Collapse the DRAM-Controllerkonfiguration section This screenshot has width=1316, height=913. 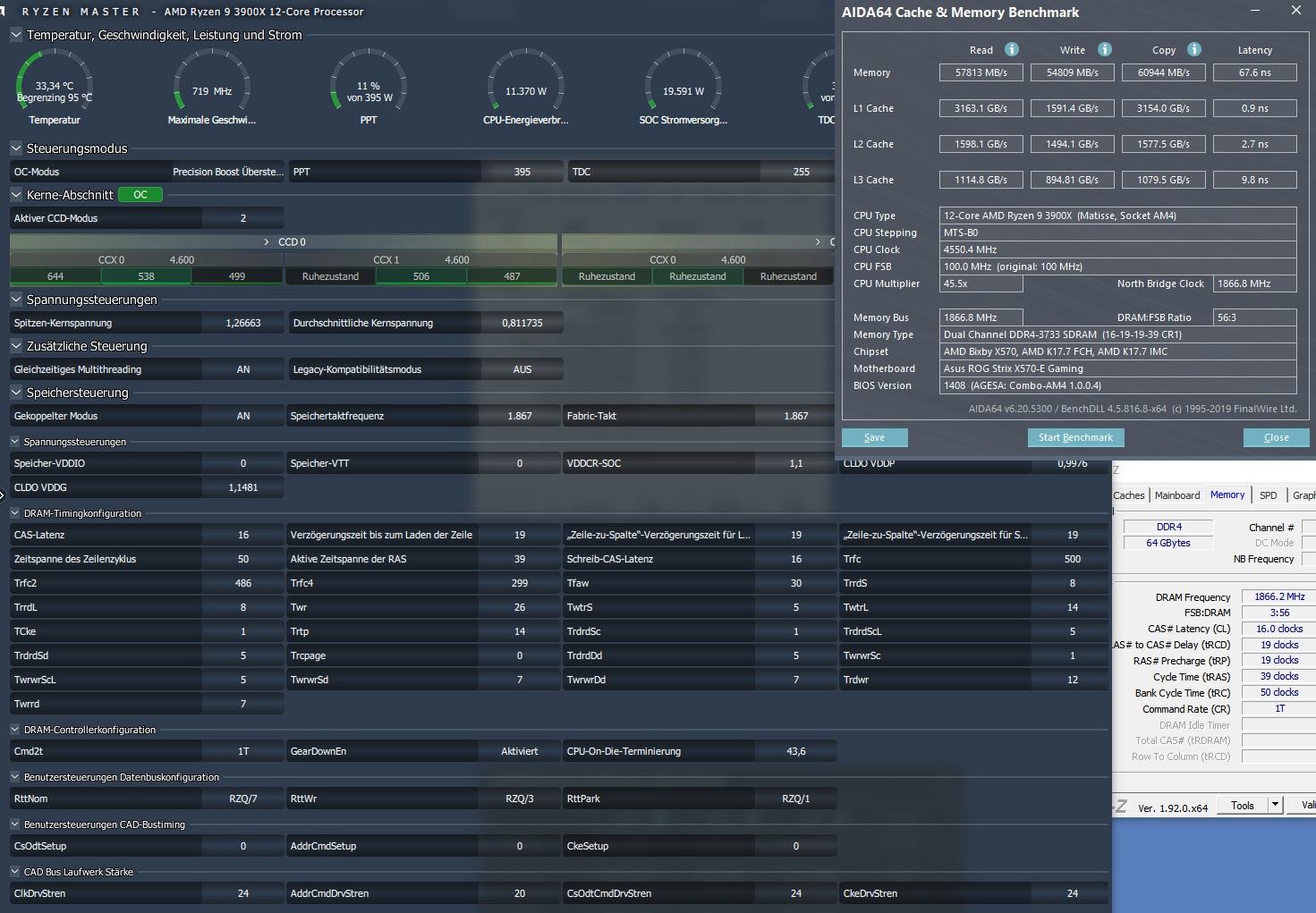(15, 730)
